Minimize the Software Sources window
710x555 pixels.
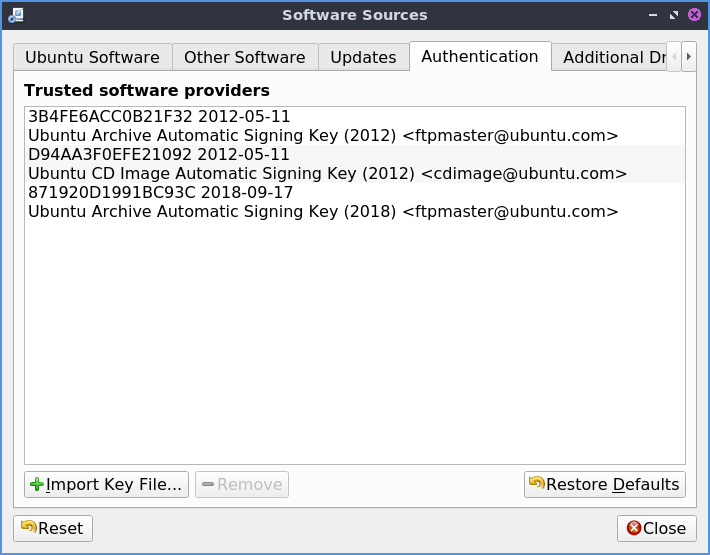[653, 15]
